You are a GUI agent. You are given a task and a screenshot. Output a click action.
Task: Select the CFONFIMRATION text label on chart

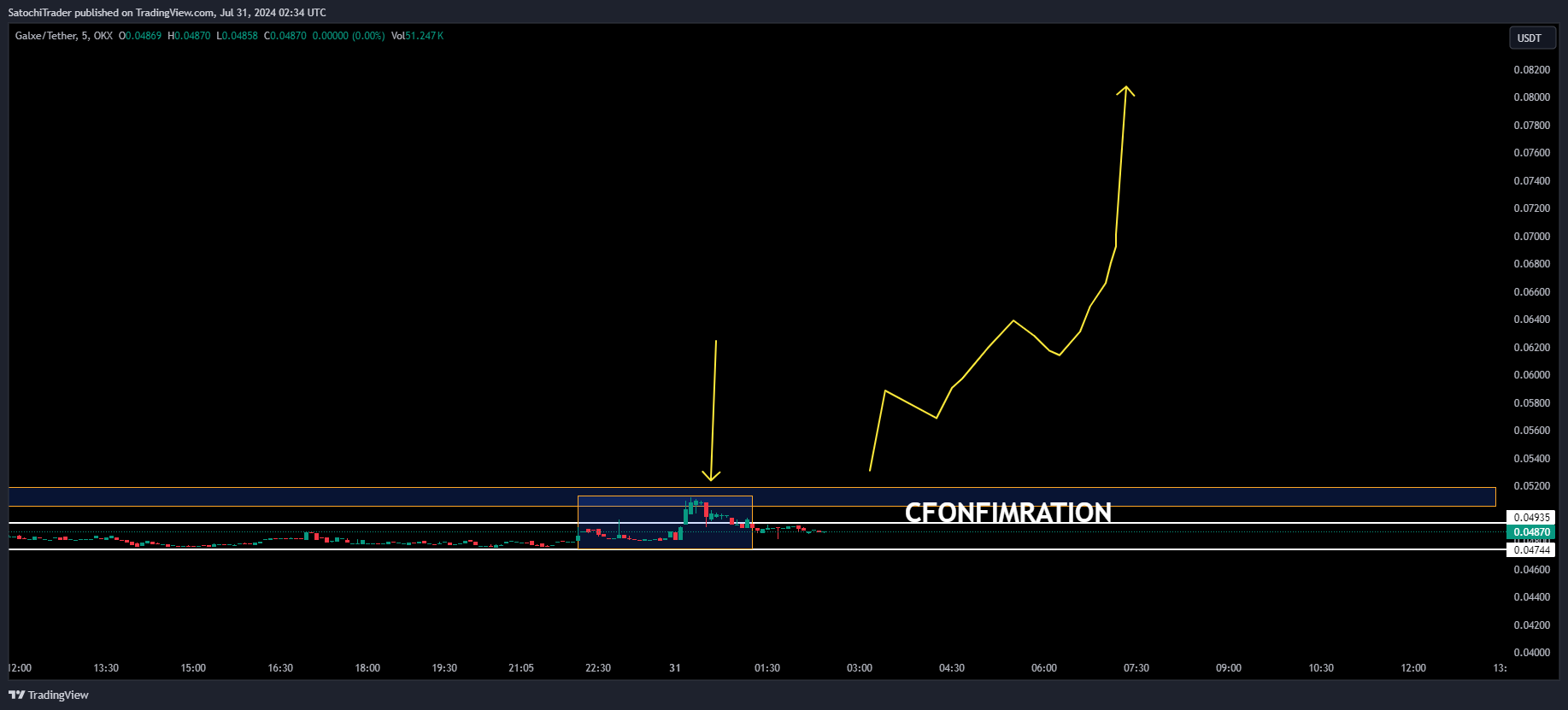click(x=1008, y=513)
